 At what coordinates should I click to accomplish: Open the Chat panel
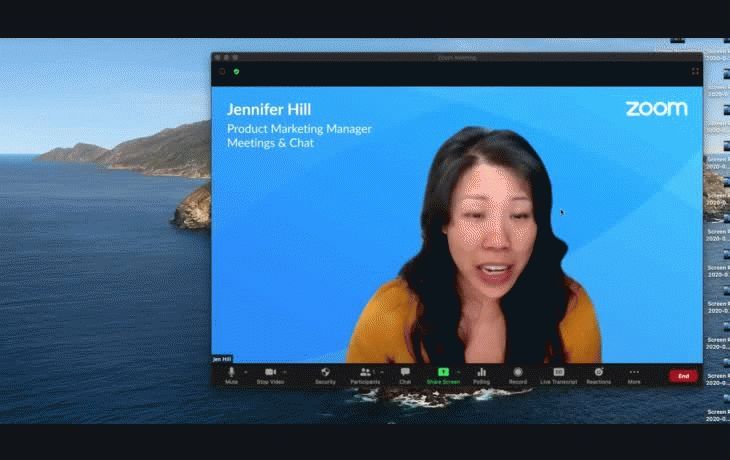405,375
